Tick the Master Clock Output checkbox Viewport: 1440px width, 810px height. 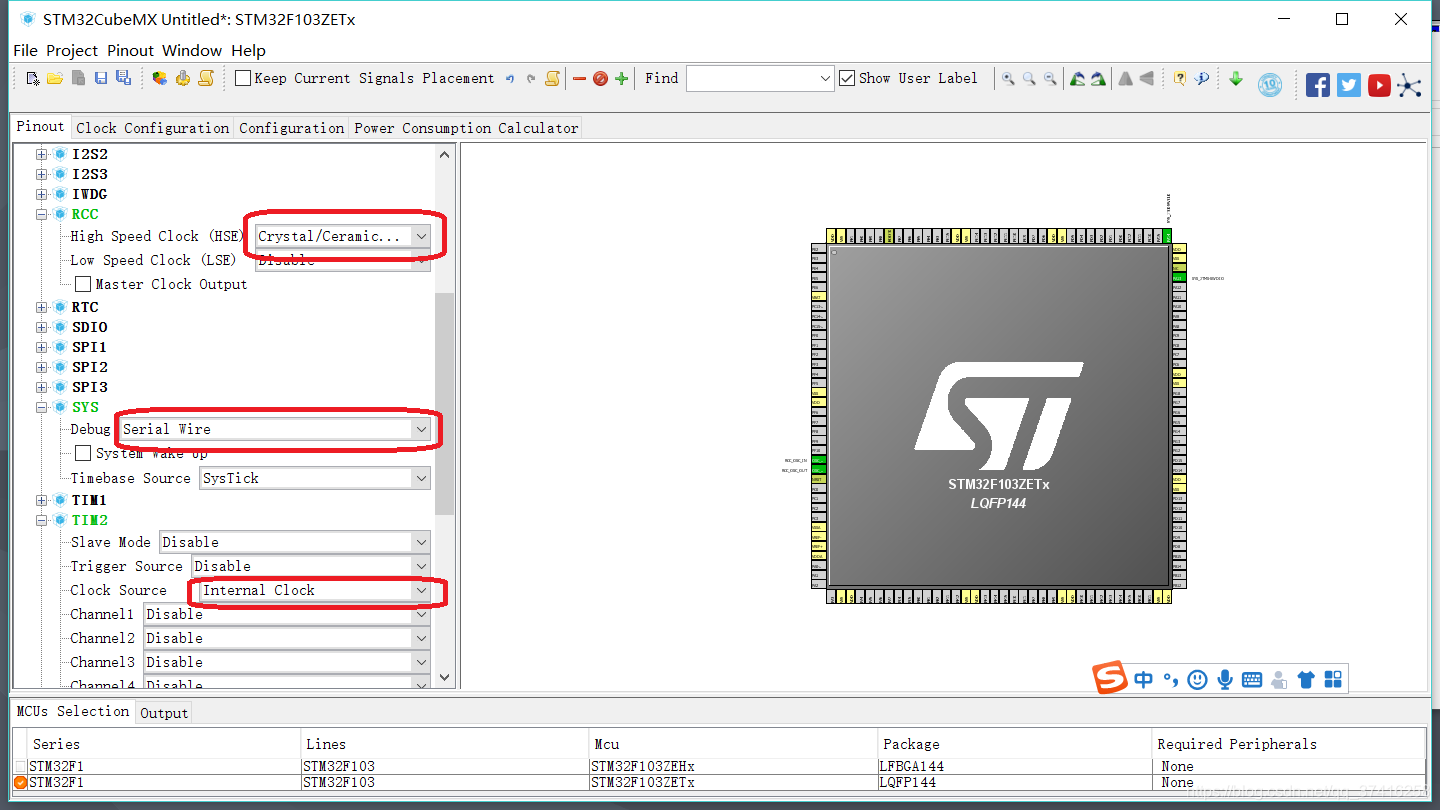click(83, 284)
